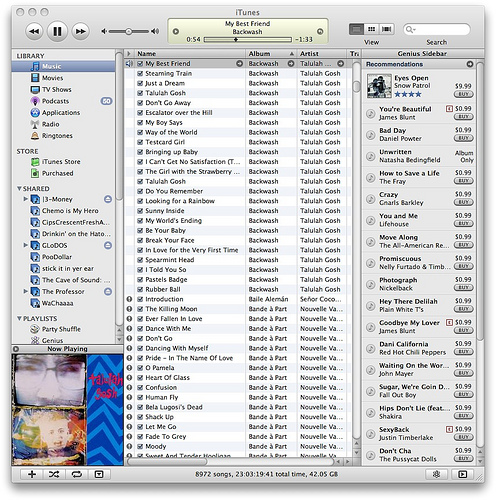Buy Eyes Open by Snow Patrol

coord(463,94)
